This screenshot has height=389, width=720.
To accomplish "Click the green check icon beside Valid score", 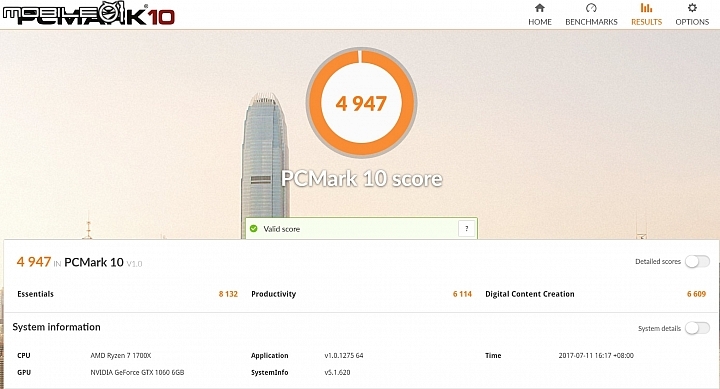I will [253, 228].
